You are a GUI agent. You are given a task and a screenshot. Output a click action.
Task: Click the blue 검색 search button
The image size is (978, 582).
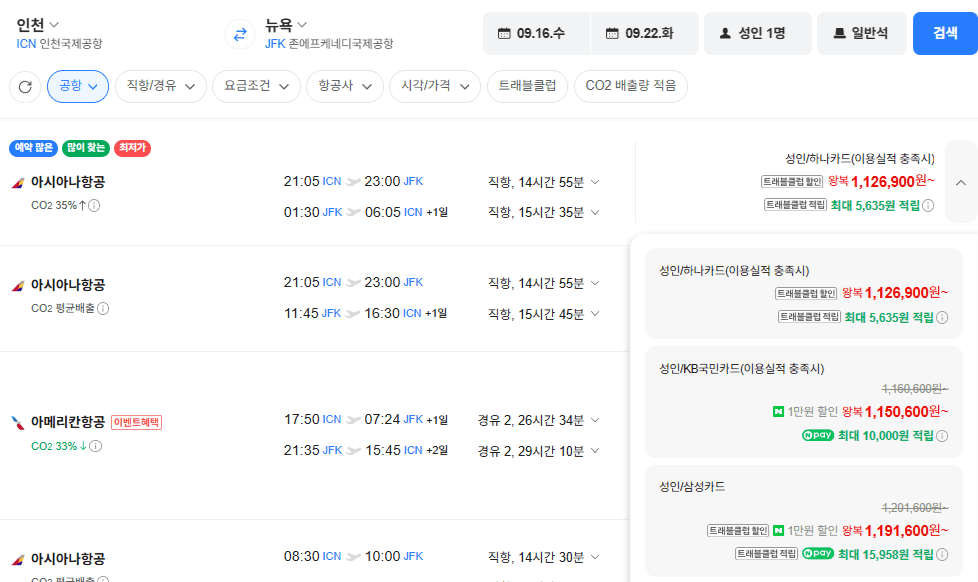[x=946, y=34]
